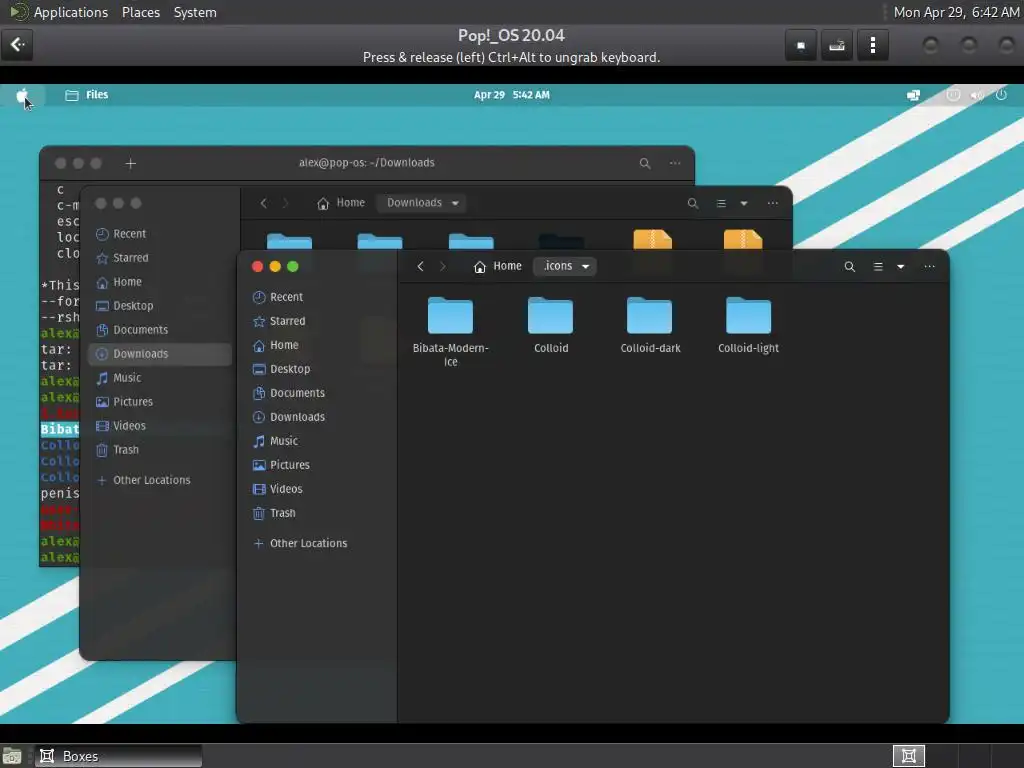Click the guest power icon in top bar
Viewport: 1024px width, 768px height.
click(1001, 95)
